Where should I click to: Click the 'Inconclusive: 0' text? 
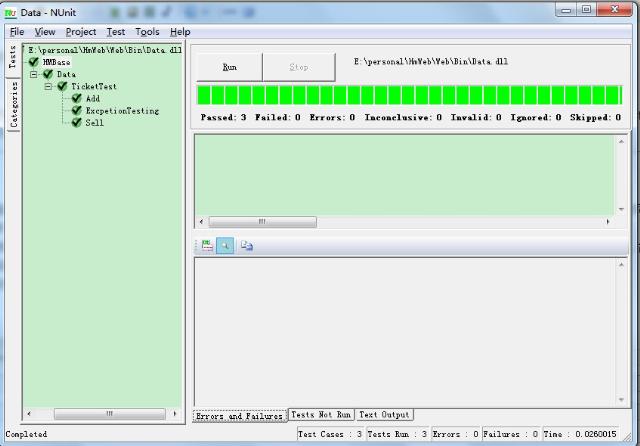pyautogui.click(x=403, y=118)
